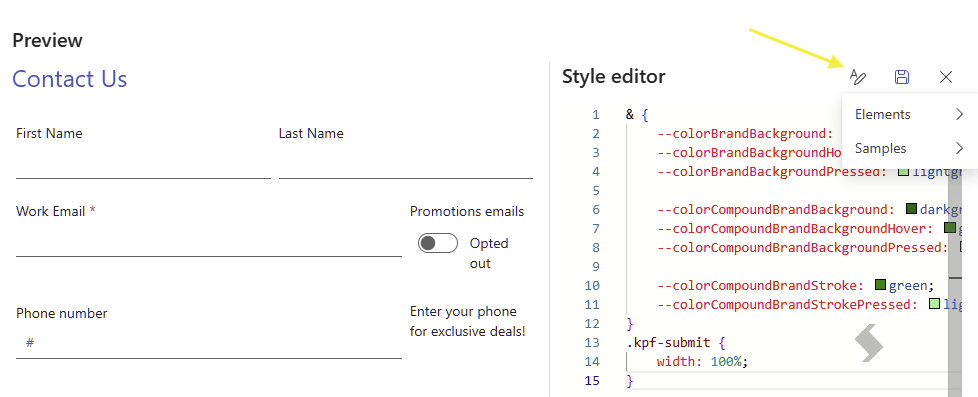Click the Work Email label
This screenshot has width=978, height=397.
51,212
